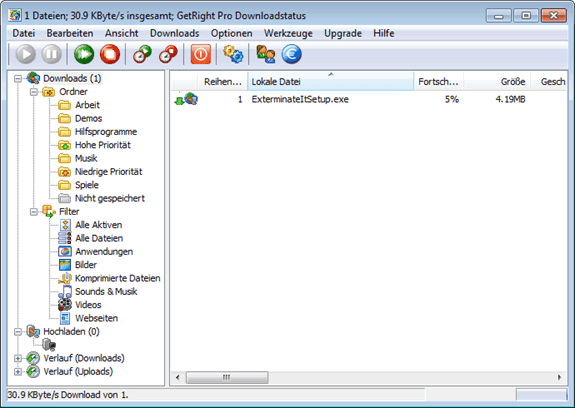575x408 pixels.
Task: Open the Downloads menu
Action: [x=175, y=33]
